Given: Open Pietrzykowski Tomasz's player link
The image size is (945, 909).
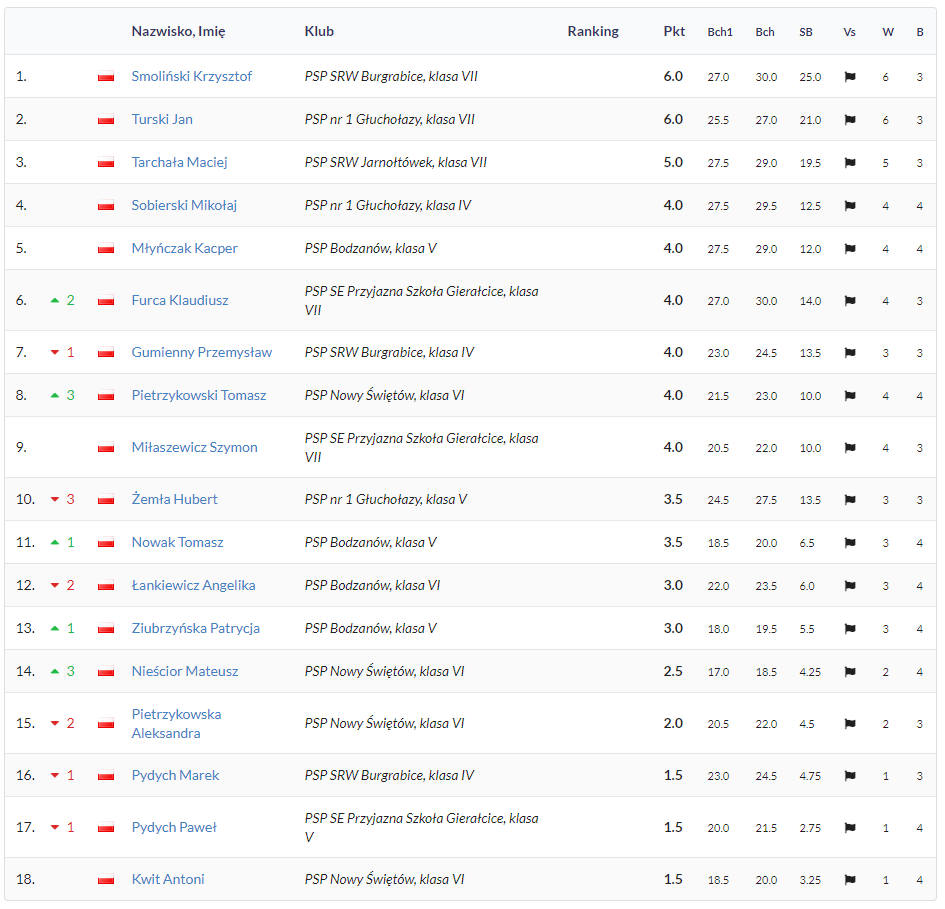Looking at the screenshot, I should pyautogui.click(x=199, y=395).
